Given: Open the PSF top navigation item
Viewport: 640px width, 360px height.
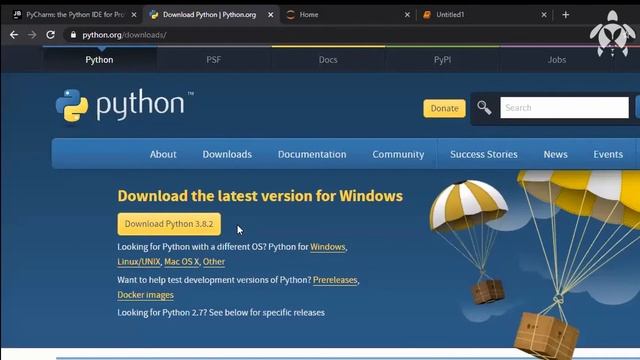Looking at the screenshot, I should 213,60.
